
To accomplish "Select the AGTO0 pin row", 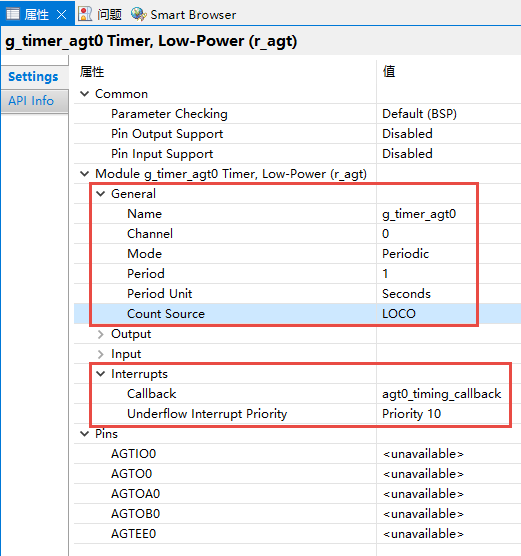I will 297,474.
